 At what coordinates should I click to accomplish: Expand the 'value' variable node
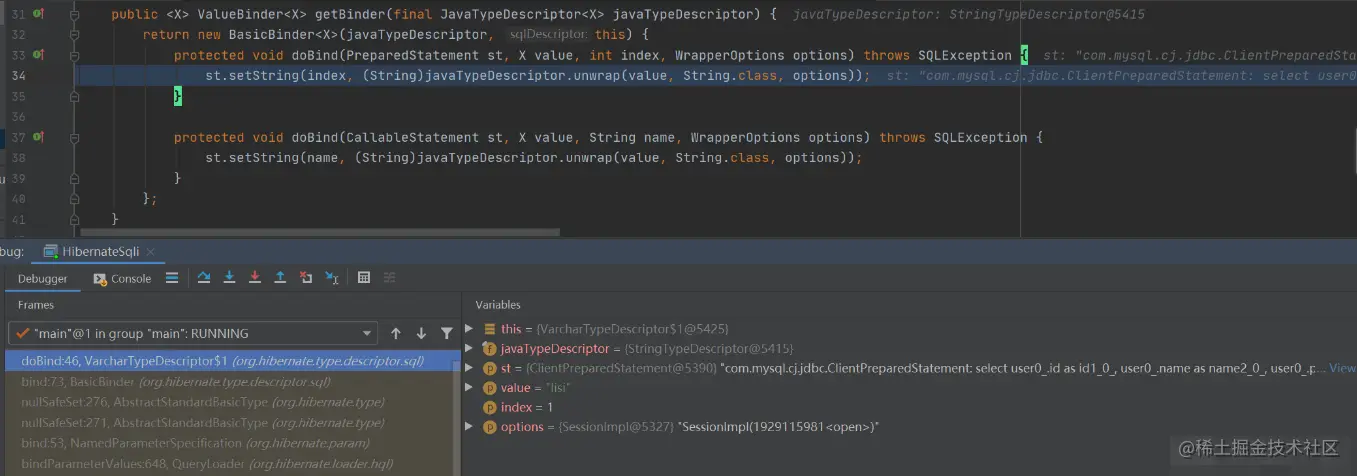click(x=469, y=388)
